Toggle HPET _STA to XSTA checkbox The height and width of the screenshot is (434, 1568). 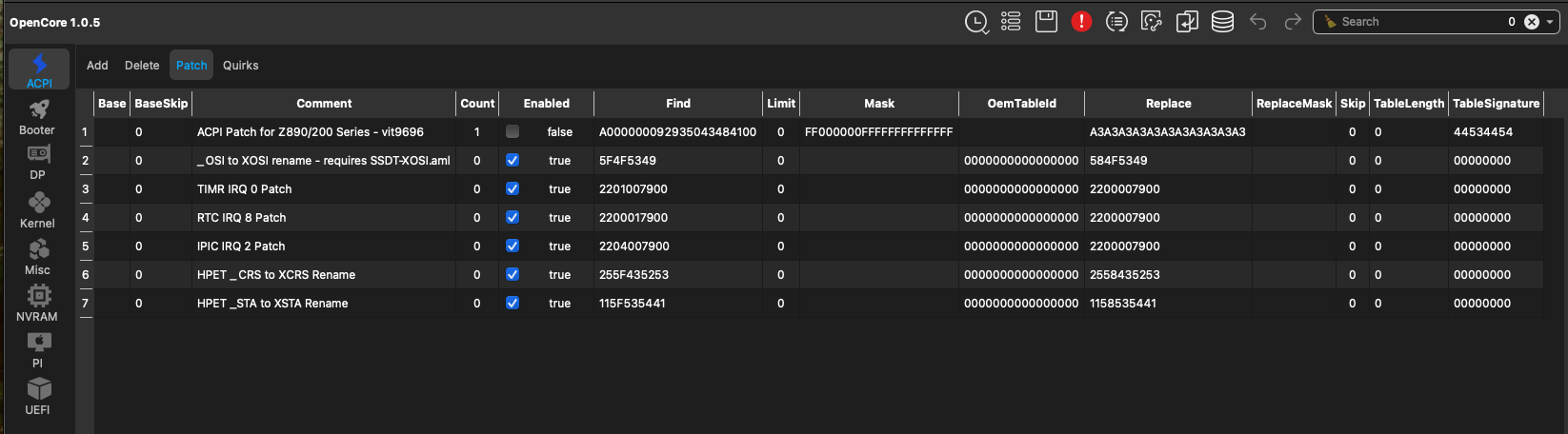coord(513,303)
